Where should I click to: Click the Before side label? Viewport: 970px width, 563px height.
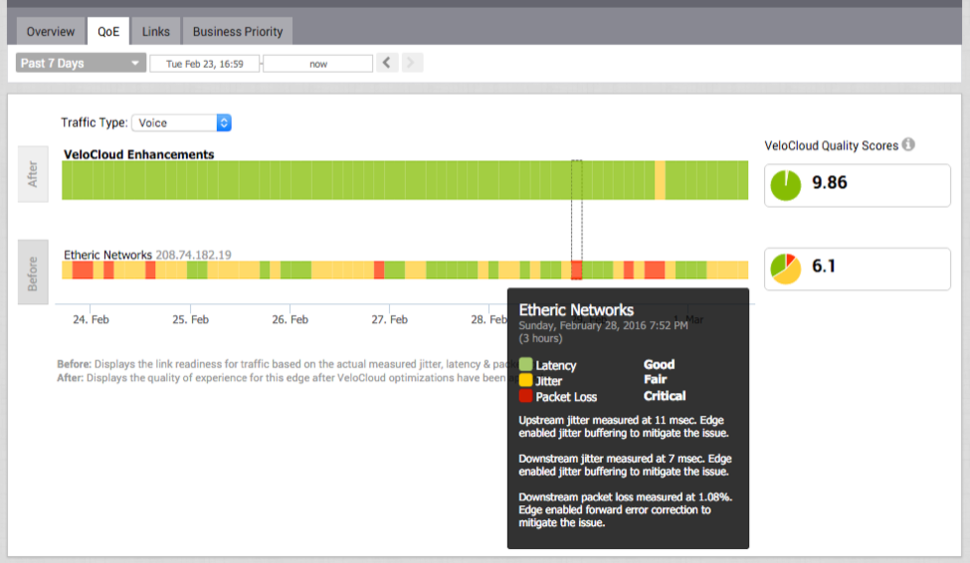pyautogui.click(x=33, y=272)
